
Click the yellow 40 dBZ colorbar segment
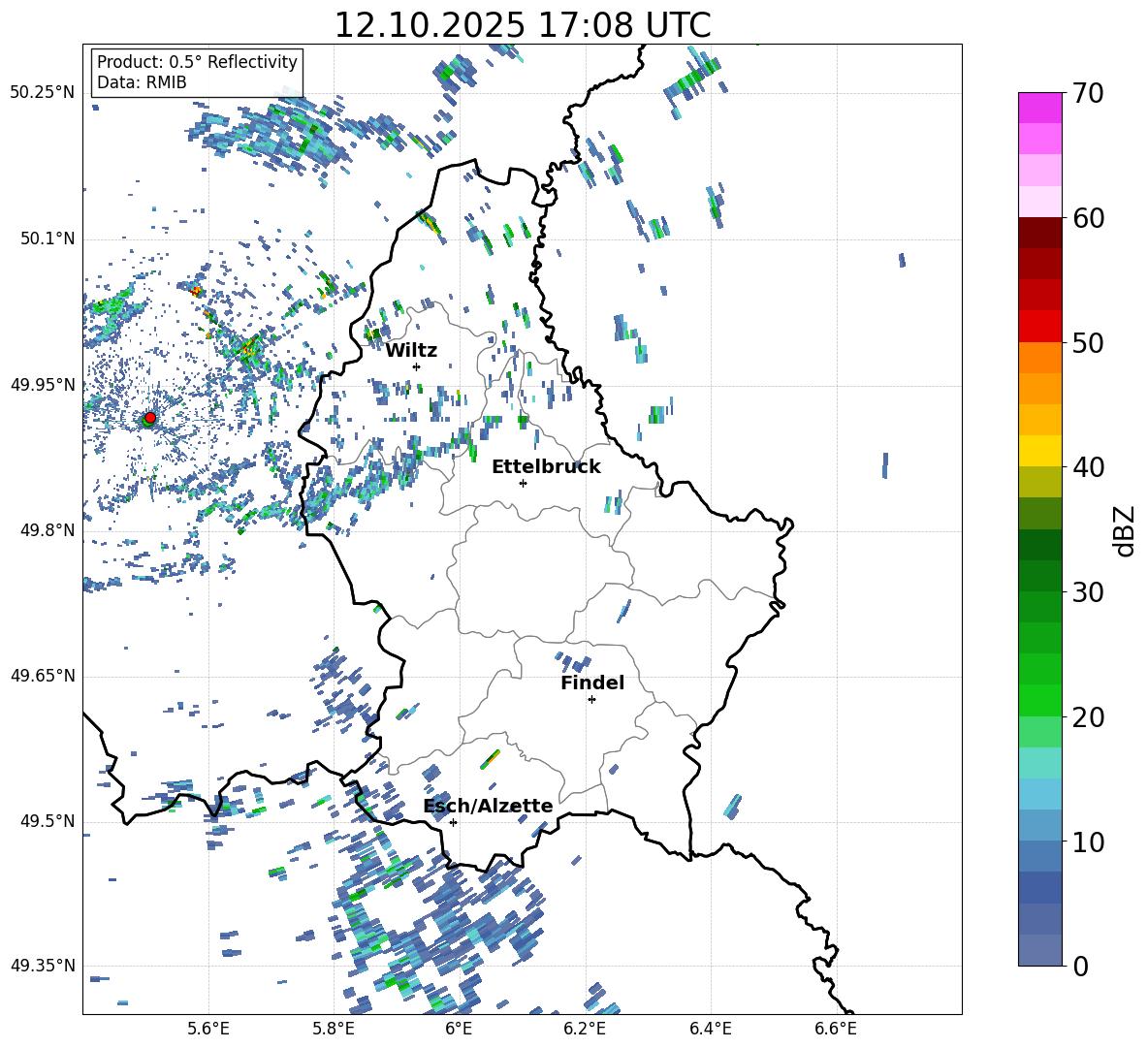(1039, 451)
